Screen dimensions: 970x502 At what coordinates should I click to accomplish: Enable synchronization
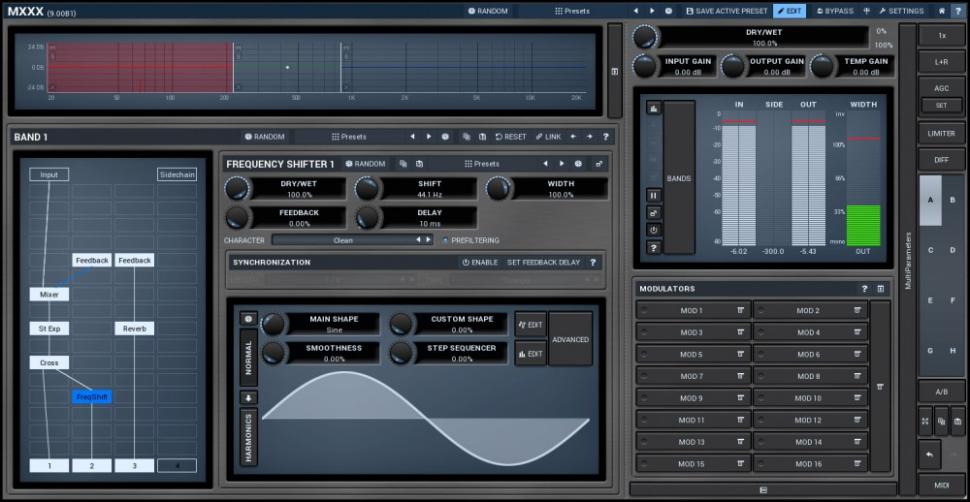coord(479,262)
